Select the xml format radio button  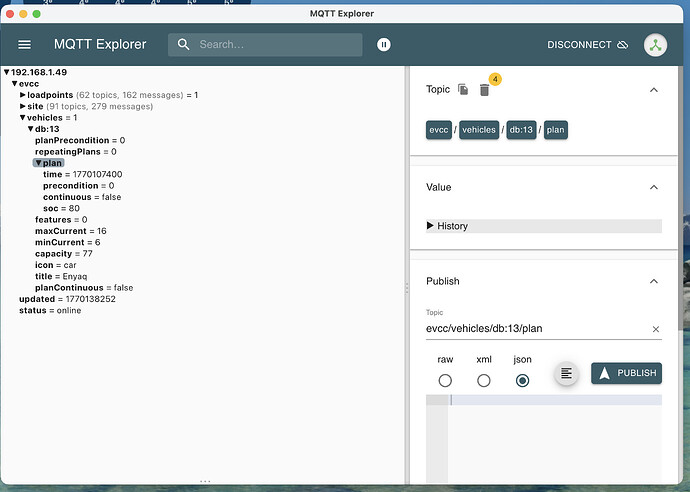click(484, 380)
